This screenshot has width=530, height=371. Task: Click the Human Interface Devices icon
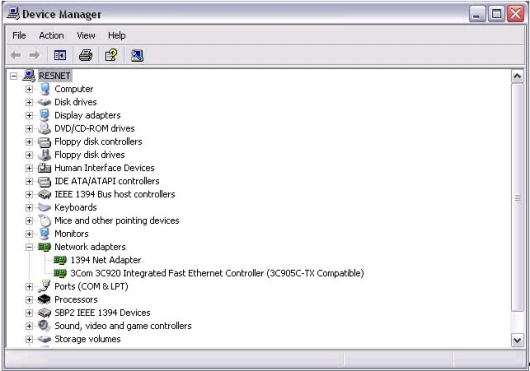[44, 168]
